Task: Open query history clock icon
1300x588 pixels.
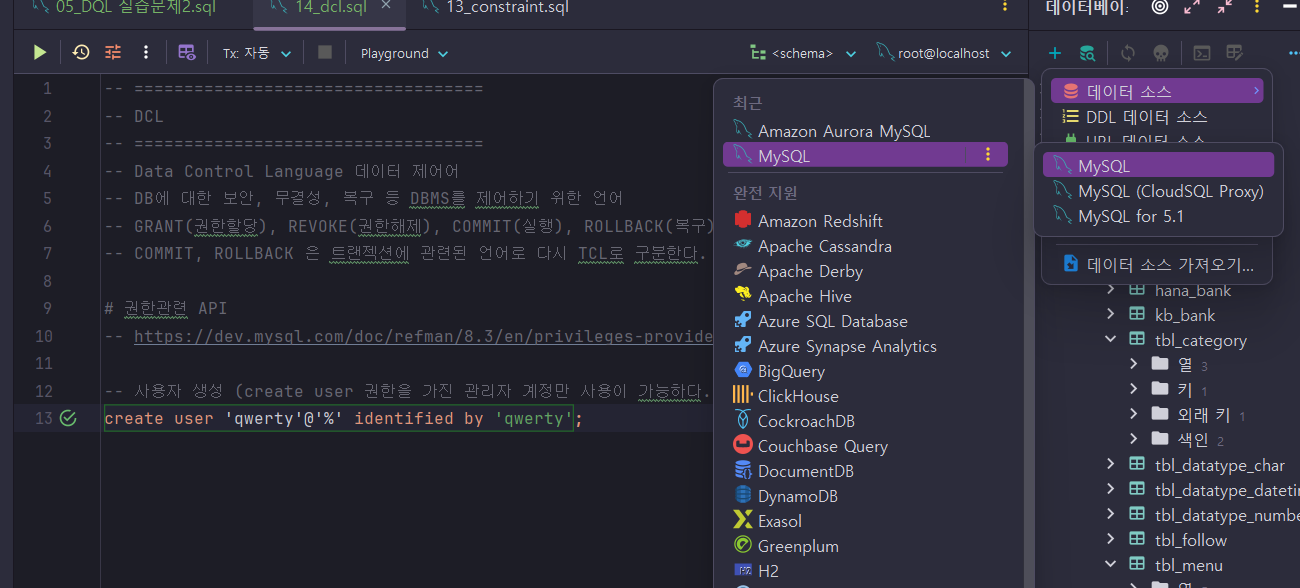Action: [x=81, y=52]
